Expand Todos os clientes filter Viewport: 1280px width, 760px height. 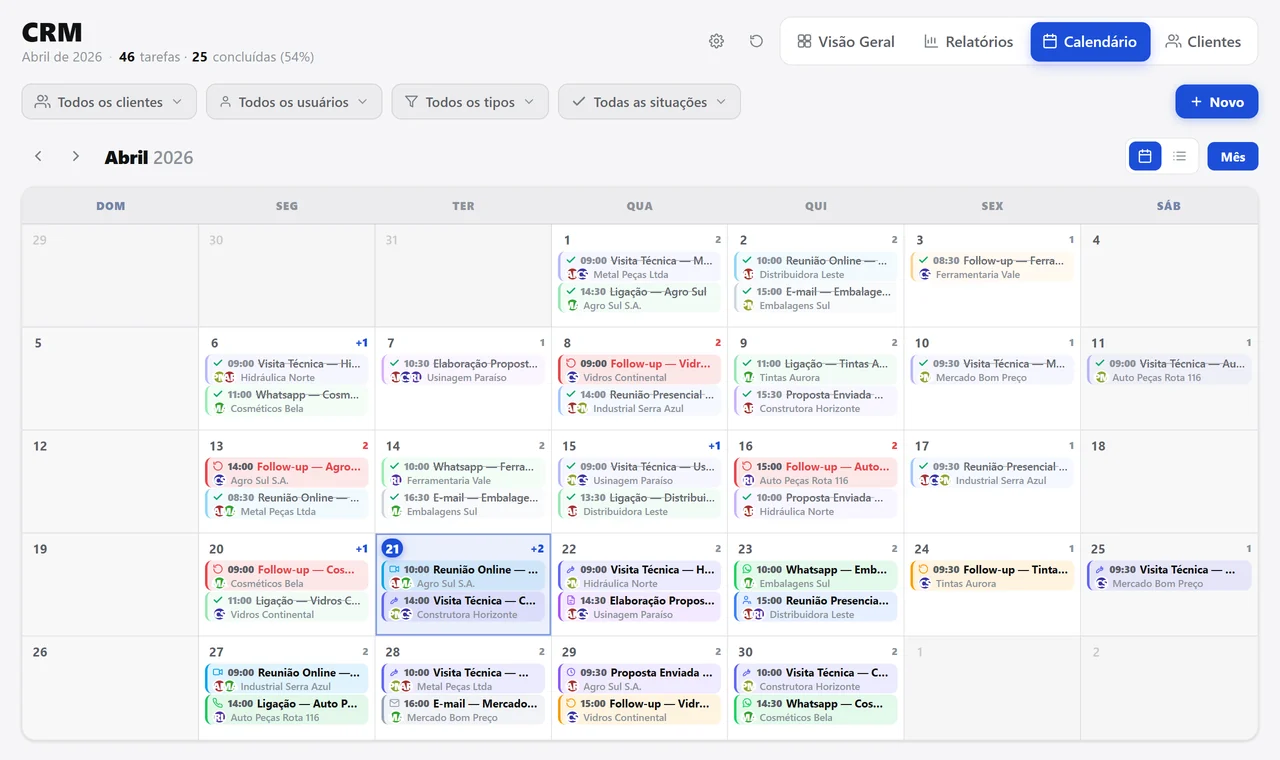pyautogui.click(x=109, y=102)
